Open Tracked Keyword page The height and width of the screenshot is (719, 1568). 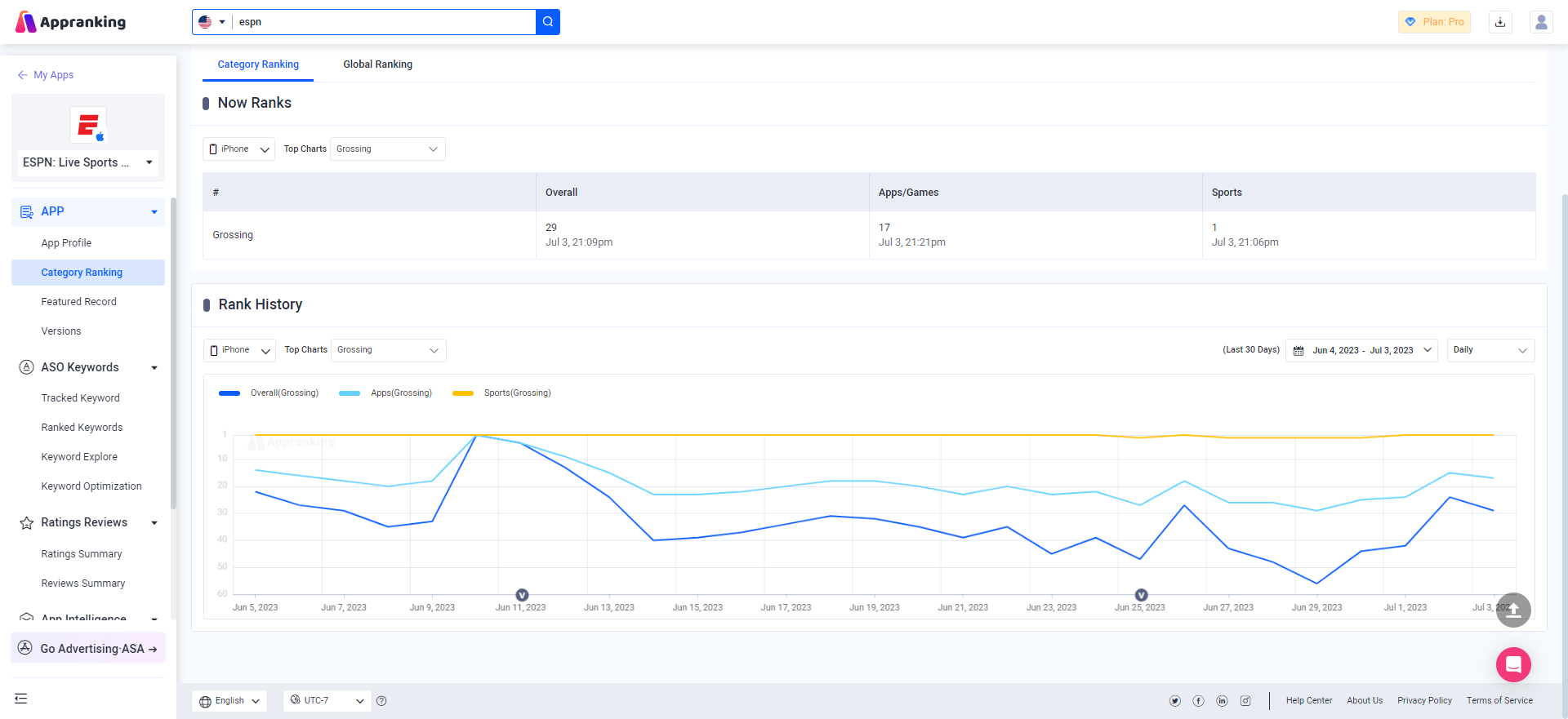coord(80,398)
